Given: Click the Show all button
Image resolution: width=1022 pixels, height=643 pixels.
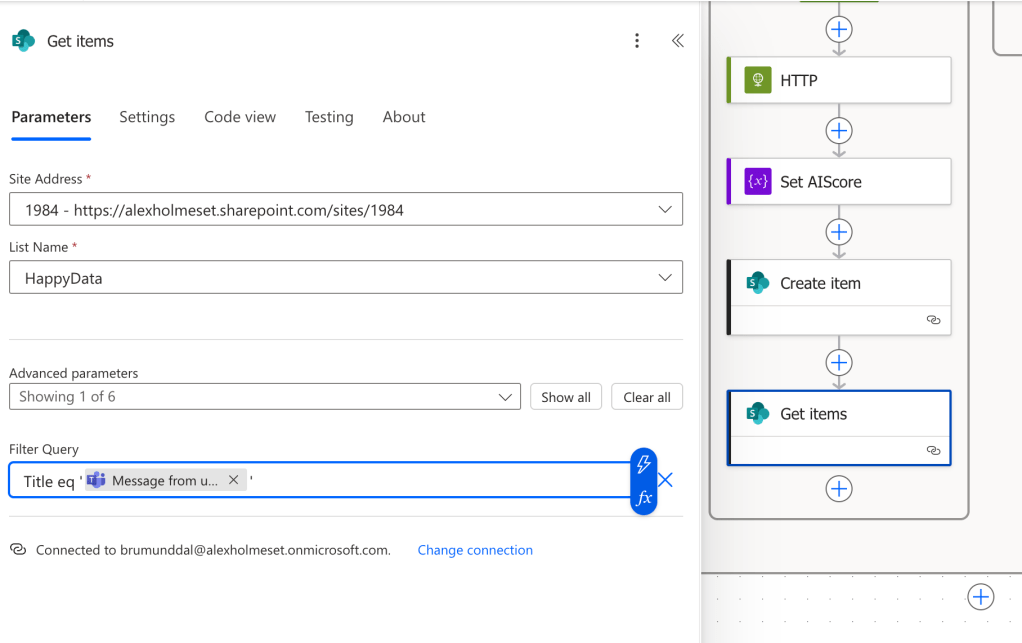Looking at the screenshot, I should pos(566,397).
